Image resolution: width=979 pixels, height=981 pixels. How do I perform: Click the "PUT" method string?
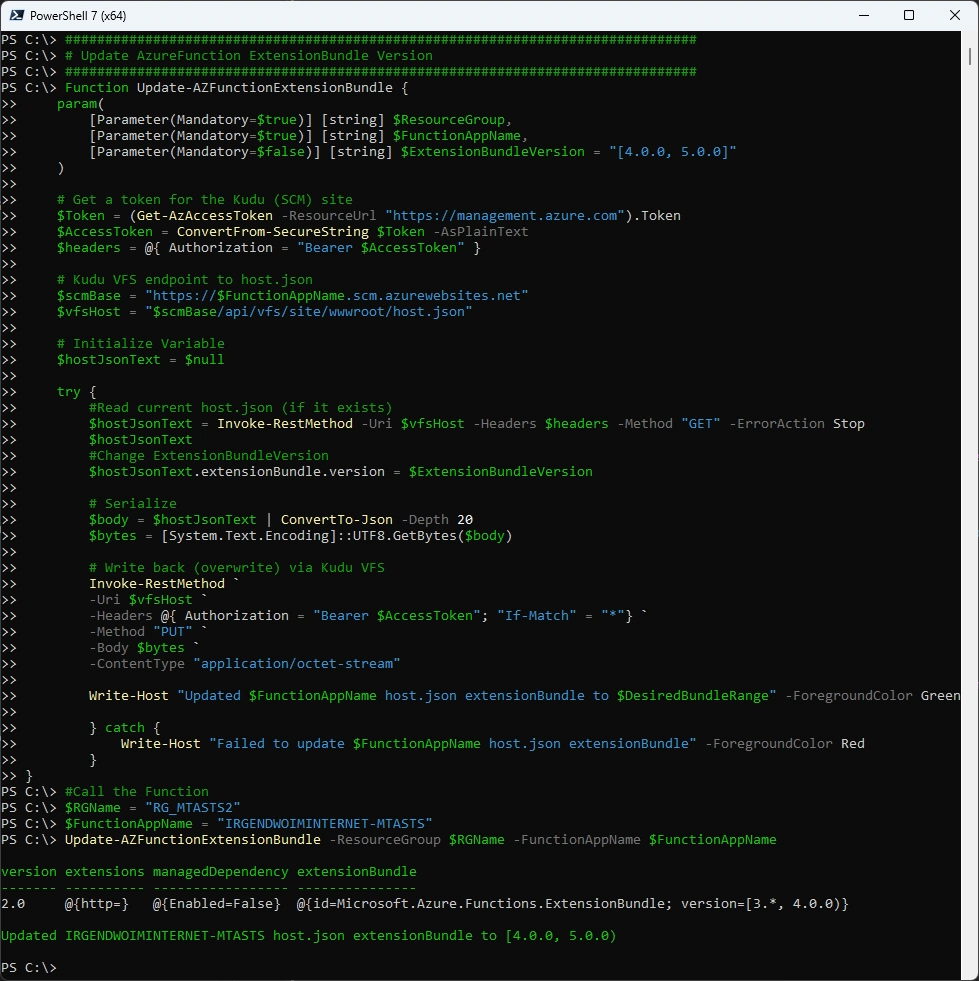[171, 631]
